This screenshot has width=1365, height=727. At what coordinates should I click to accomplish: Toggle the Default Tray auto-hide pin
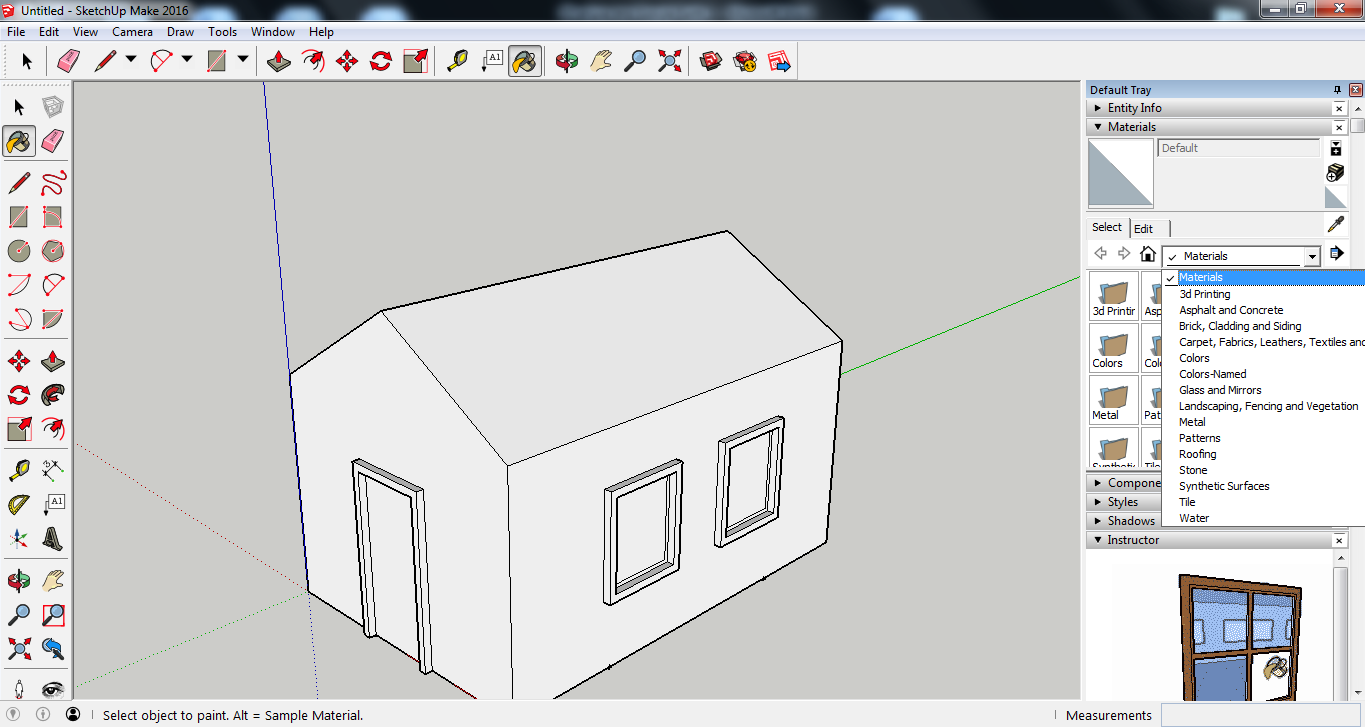1338,90
